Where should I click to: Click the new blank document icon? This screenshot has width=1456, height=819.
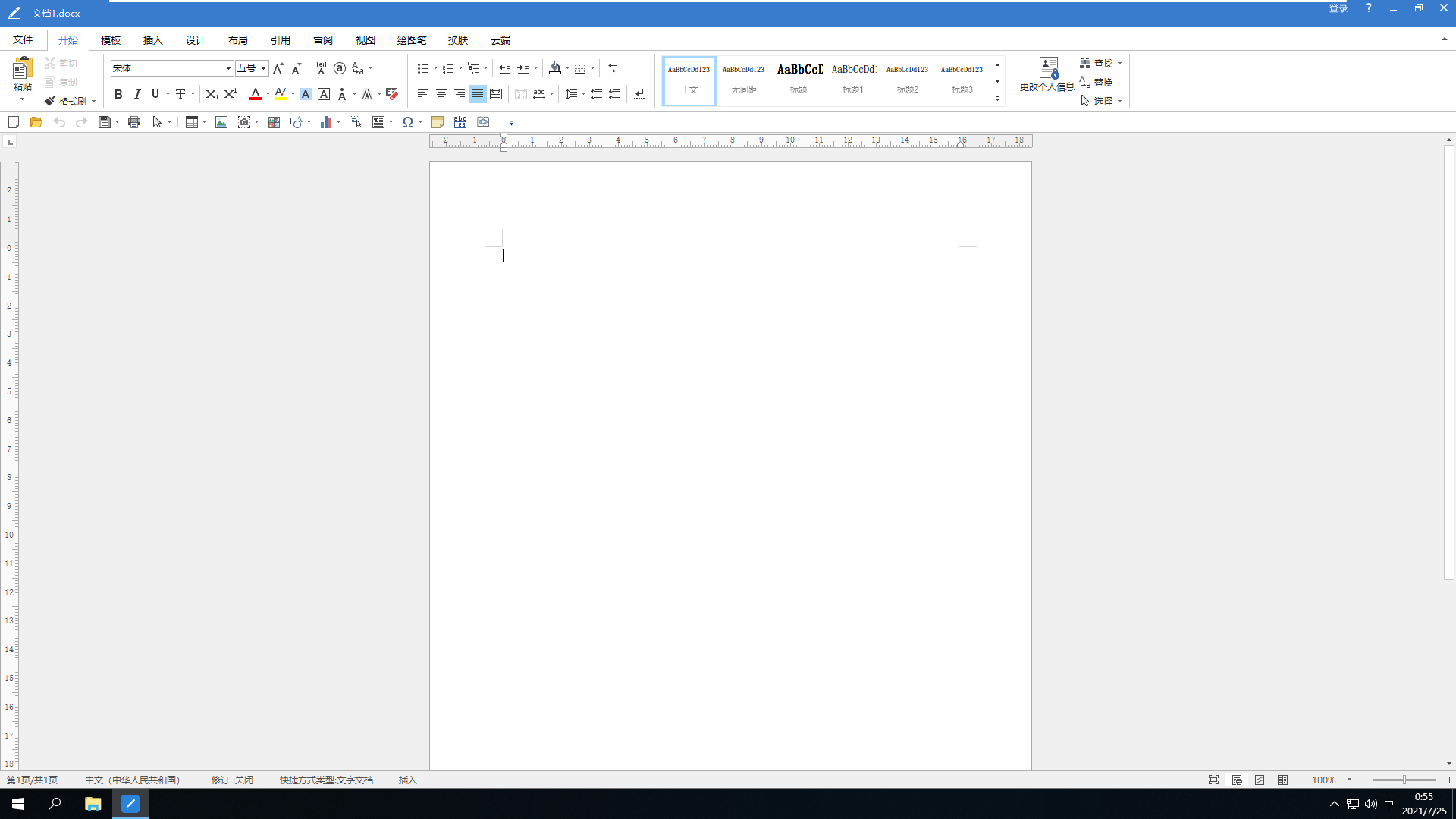tap(13, 122)
